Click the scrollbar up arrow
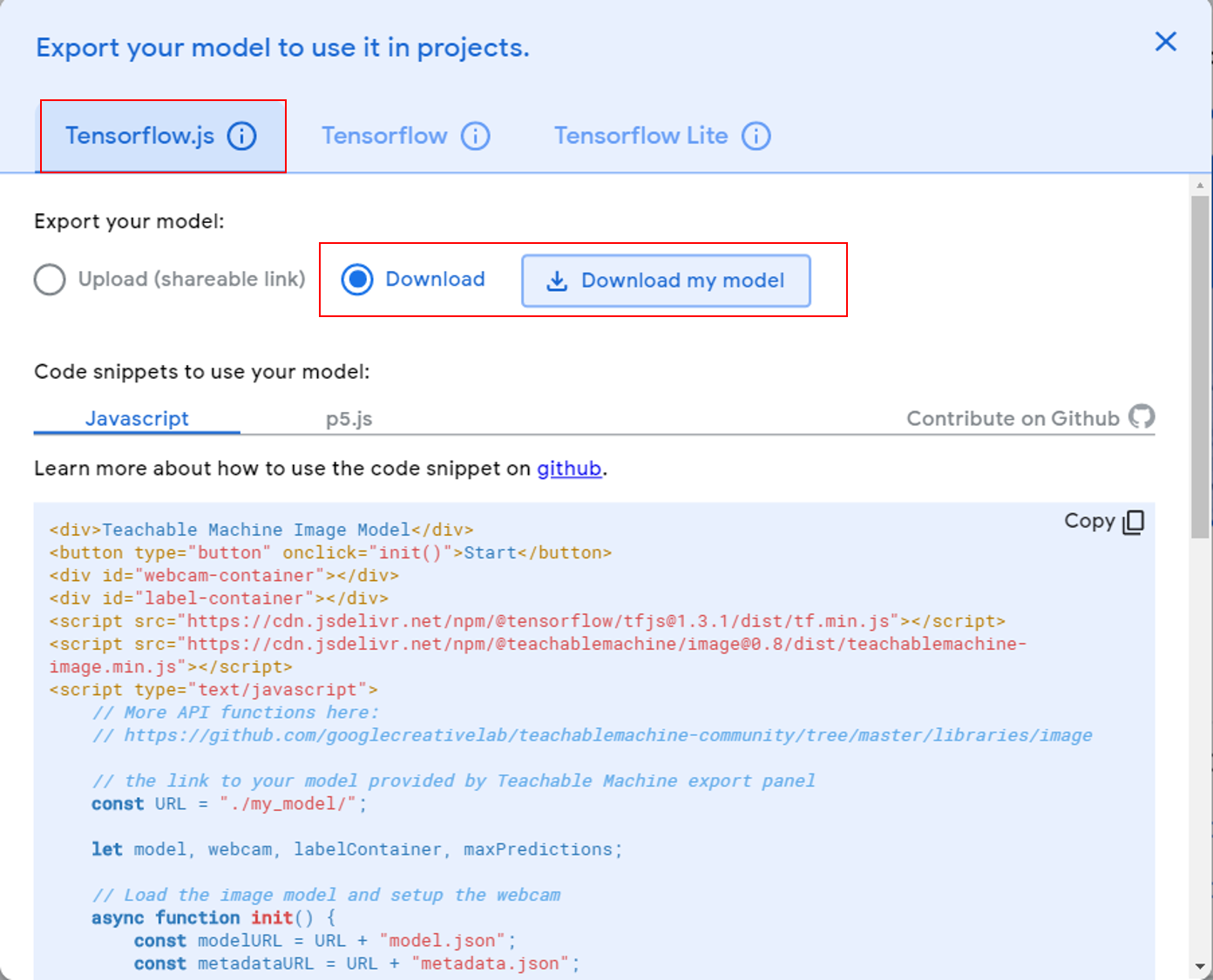Image resolution: width=1213 pixels, height=980 pixels. tap(1200, 185)
